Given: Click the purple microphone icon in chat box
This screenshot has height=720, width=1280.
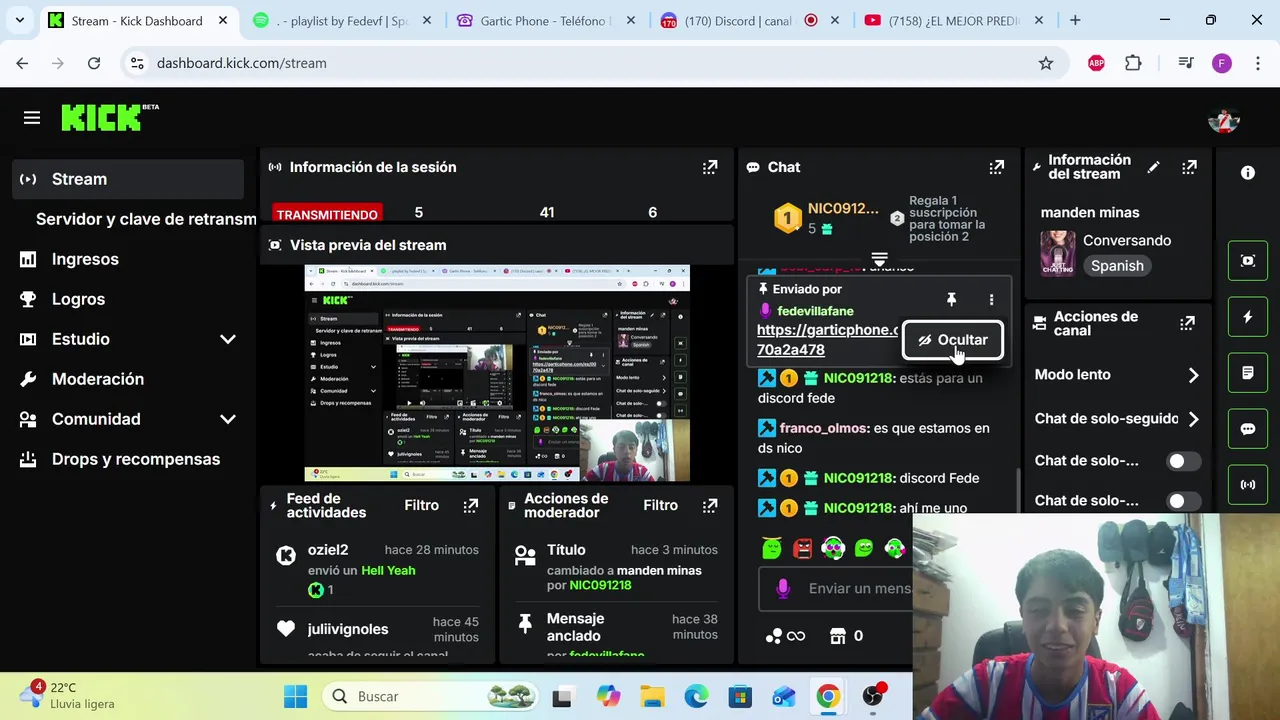Looking at the screenshot, I should 783,589.
